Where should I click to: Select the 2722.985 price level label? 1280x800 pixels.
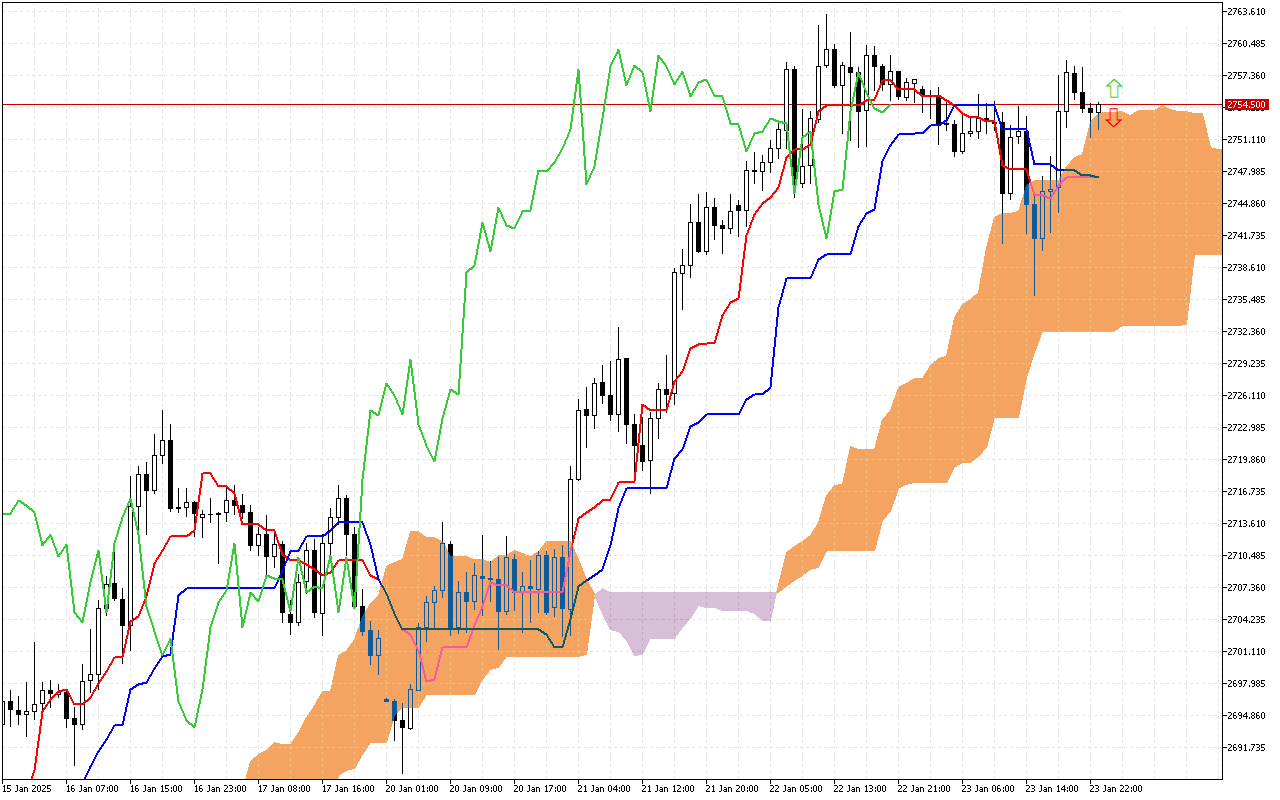coord(1247,428)
